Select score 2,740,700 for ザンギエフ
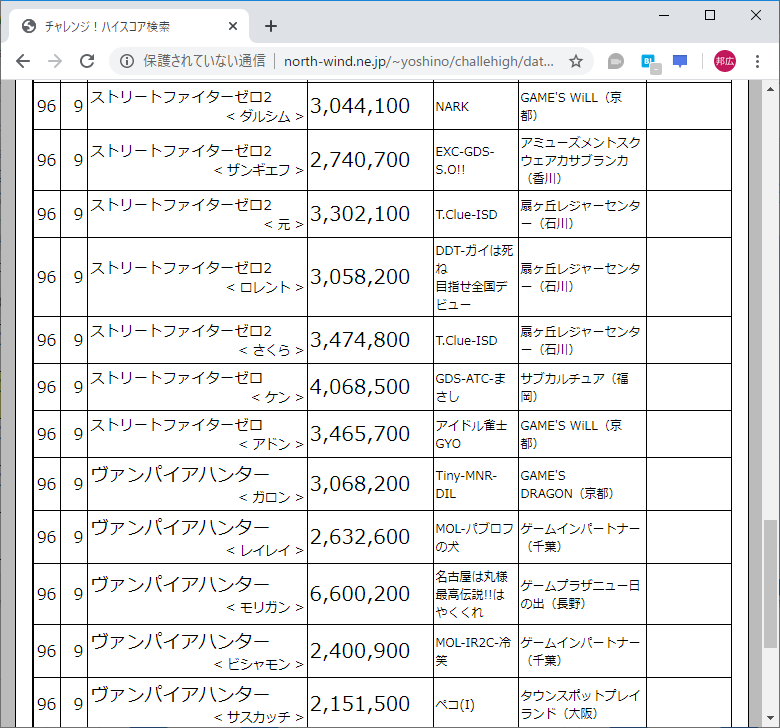The image size is (780, 728). (360, 160)
